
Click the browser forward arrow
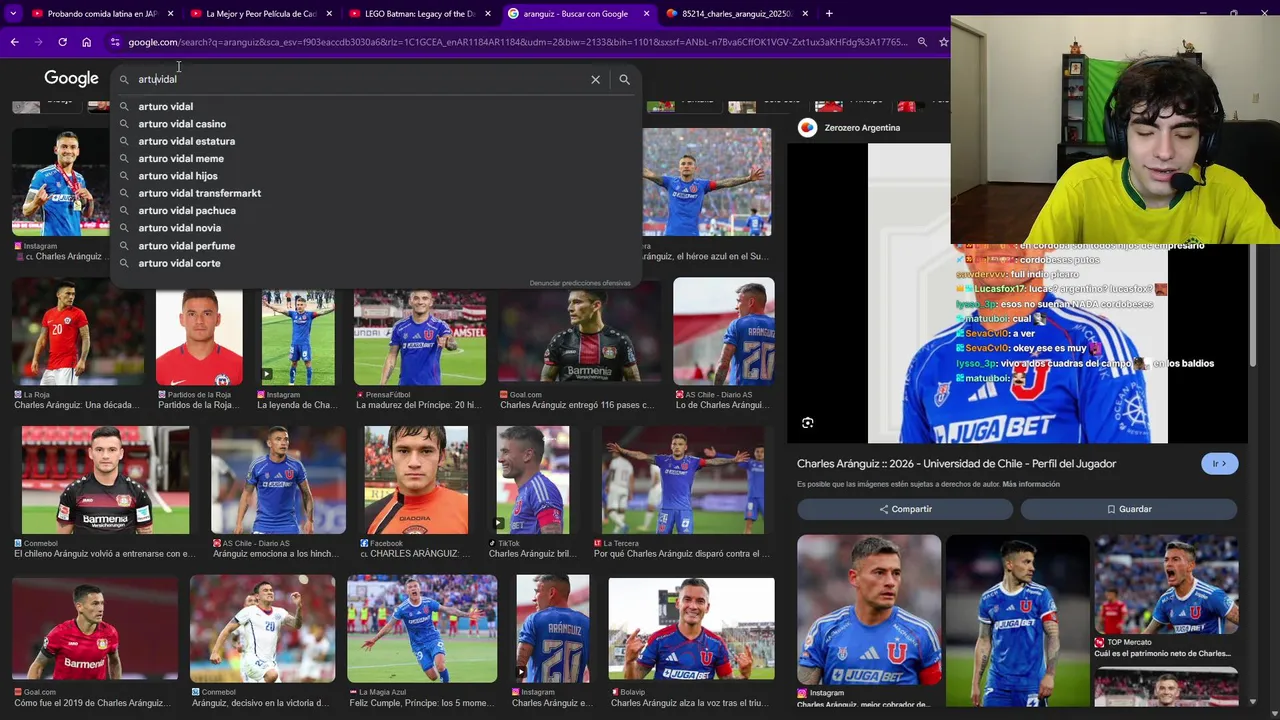38,42
